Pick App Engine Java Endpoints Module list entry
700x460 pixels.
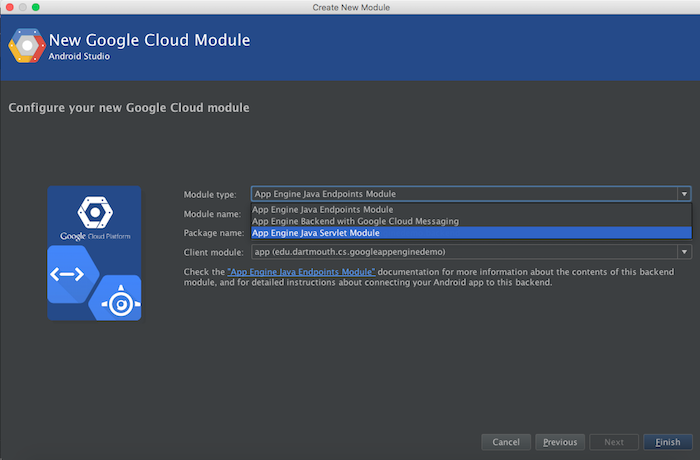pos(471,209)
